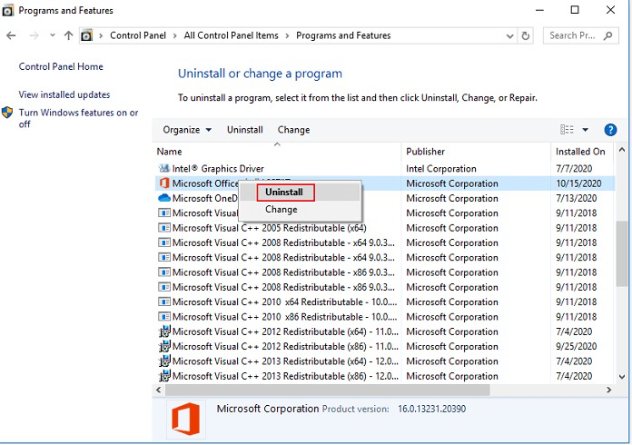632x445 pixels.
Task: Click icon of Visual C++ 2013 Redistributable (x64)
Action: [164, 361]
